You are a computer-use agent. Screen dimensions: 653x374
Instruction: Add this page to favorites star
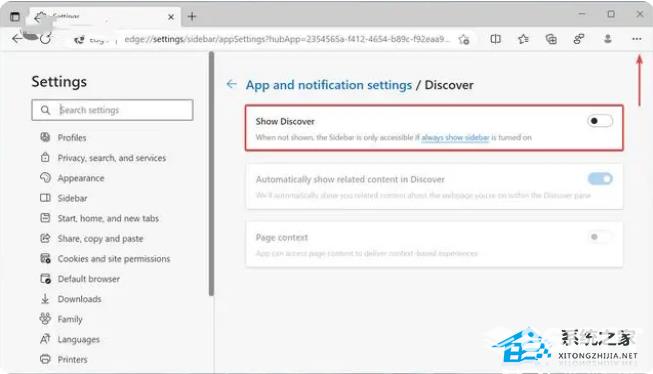464,40
